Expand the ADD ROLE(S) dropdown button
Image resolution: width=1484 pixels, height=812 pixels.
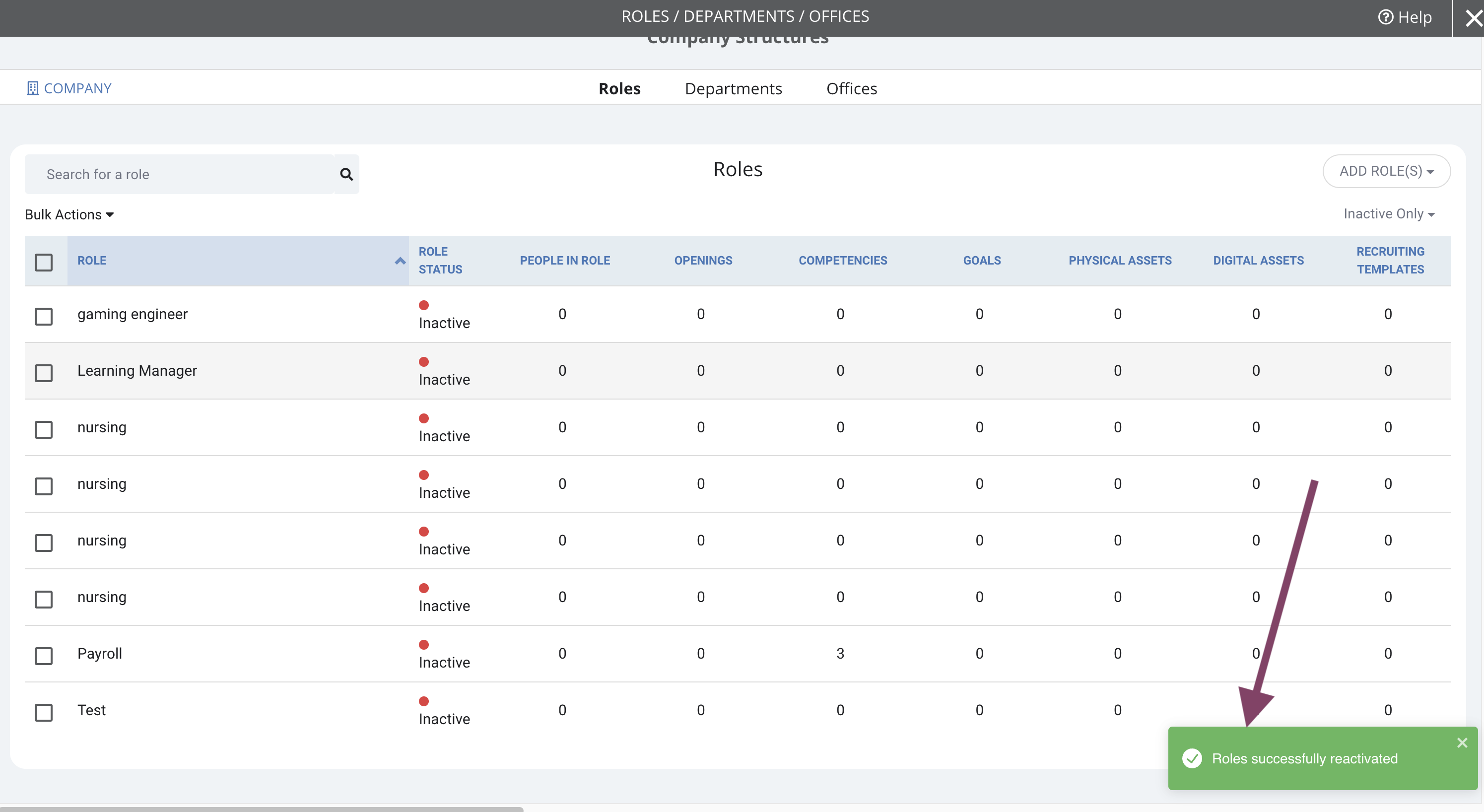tap(1386, 171)
